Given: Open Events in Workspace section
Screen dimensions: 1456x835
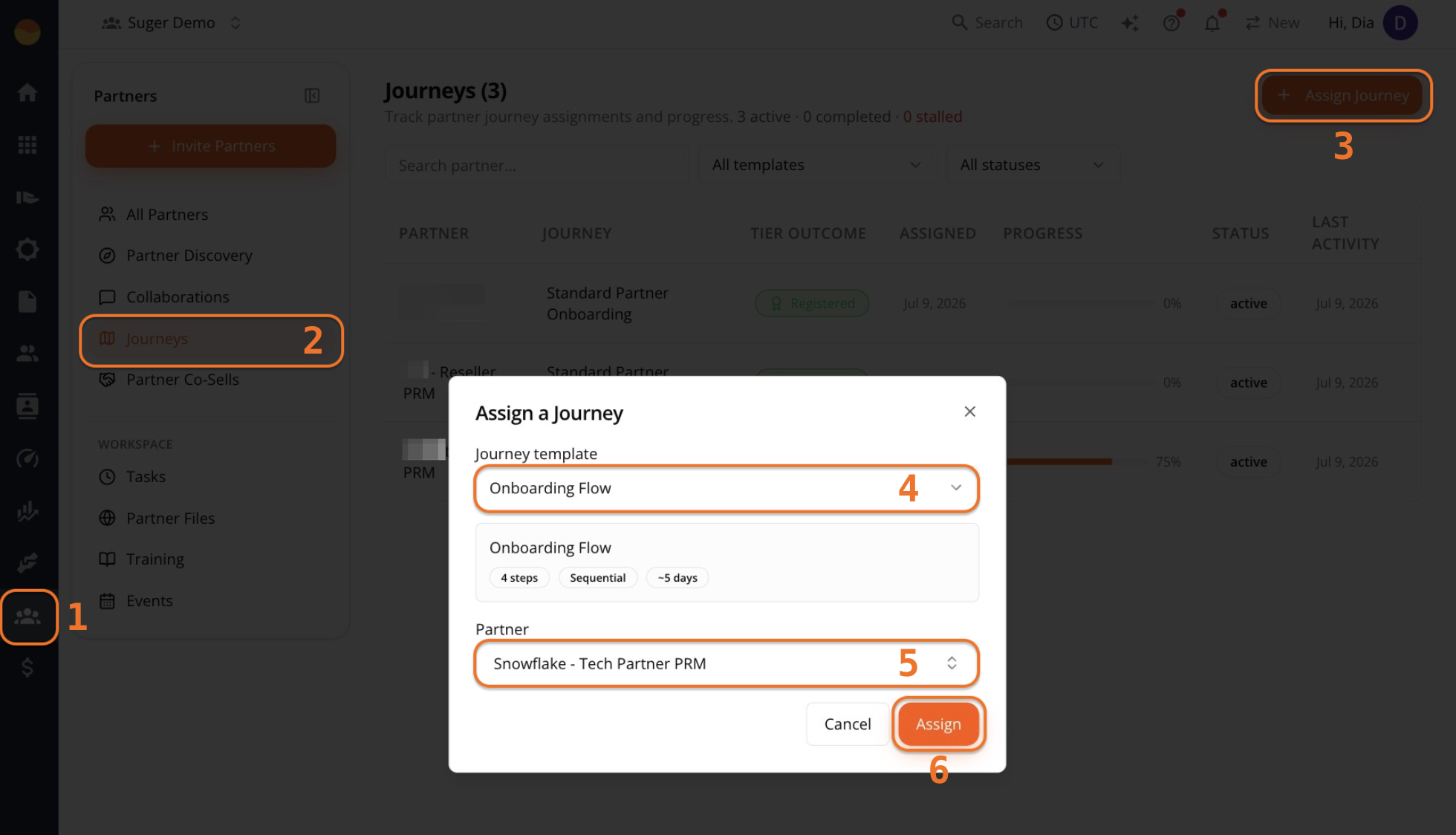Looking at the screenshot, I should 149,601.
